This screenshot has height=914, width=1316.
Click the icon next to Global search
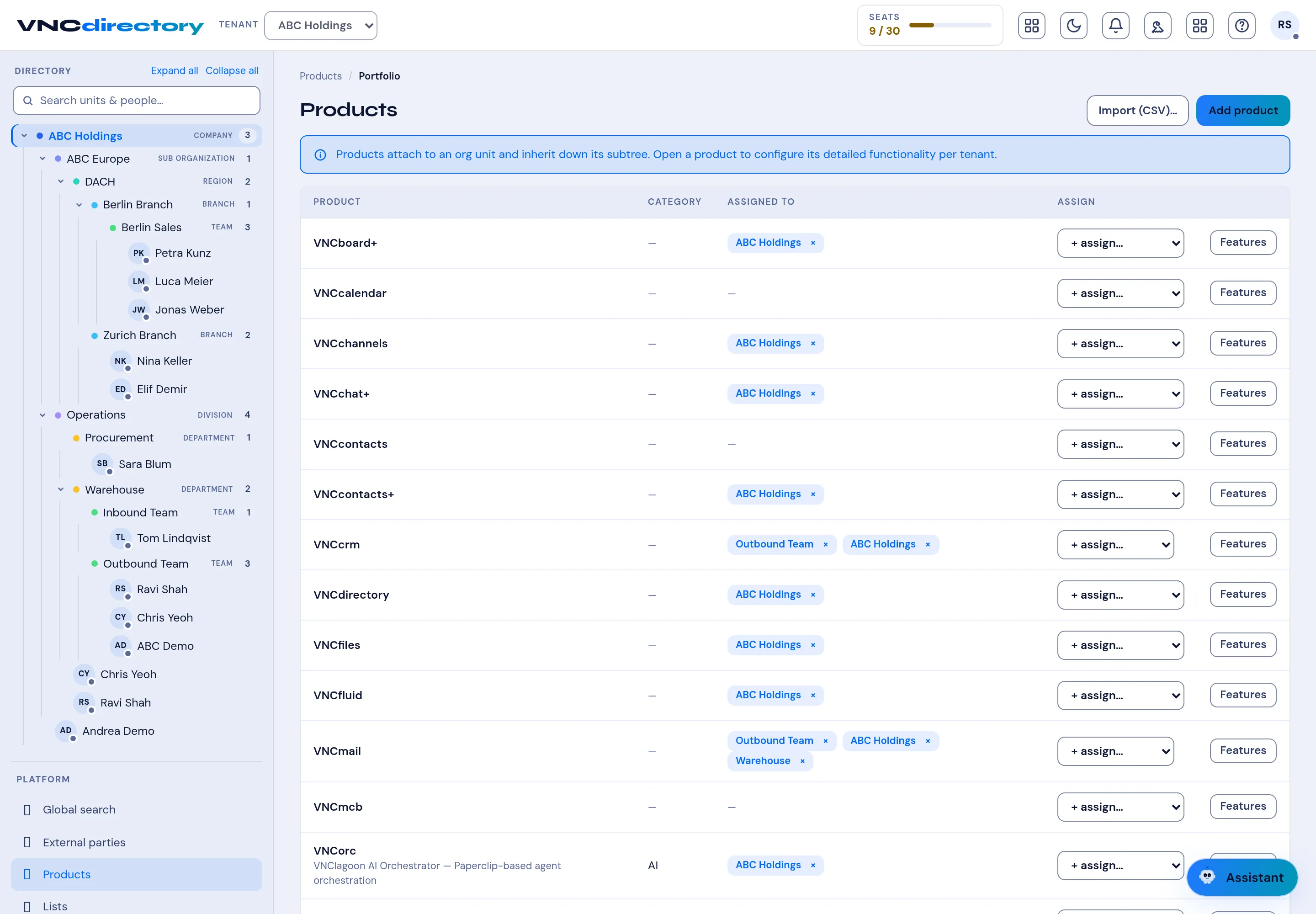click(27, 810)
